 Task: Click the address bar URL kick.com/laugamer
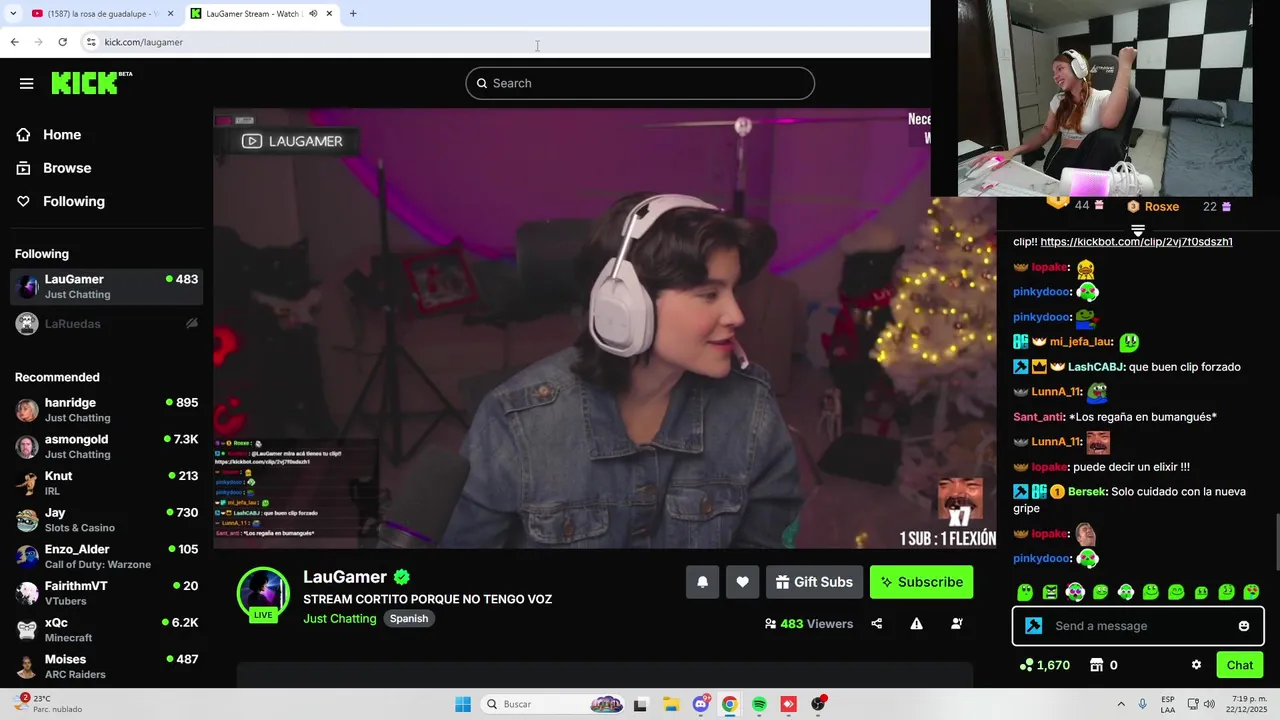coord(144,42)
